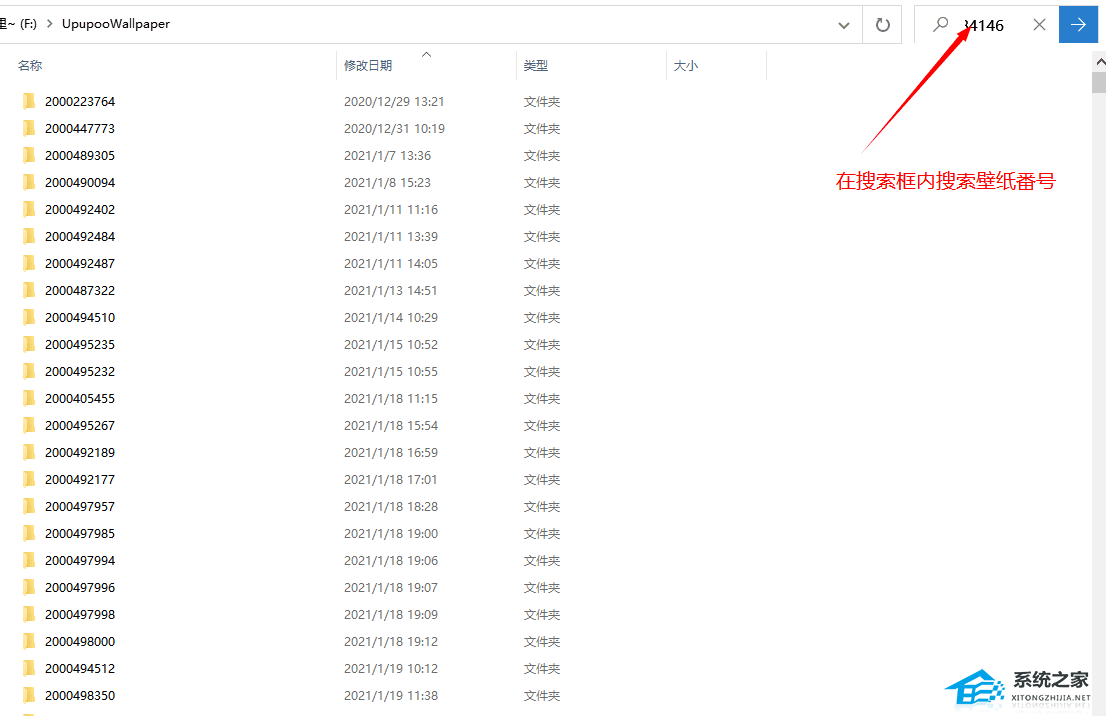Screen dimensions: 1106x716
Task: Click the 大小 column header
Action: [x=686, y=65]
